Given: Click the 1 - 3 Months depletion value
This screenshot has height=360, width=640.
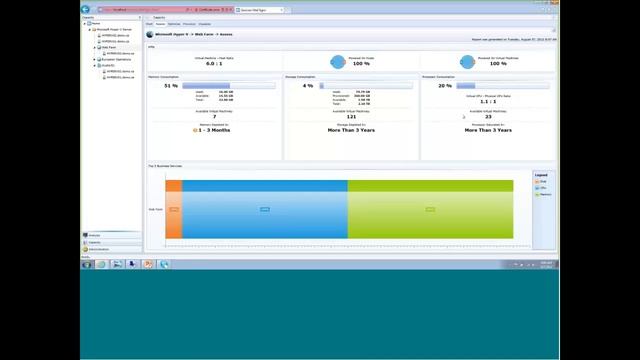Looking at the screenshot, I should (x=214, y=130).
